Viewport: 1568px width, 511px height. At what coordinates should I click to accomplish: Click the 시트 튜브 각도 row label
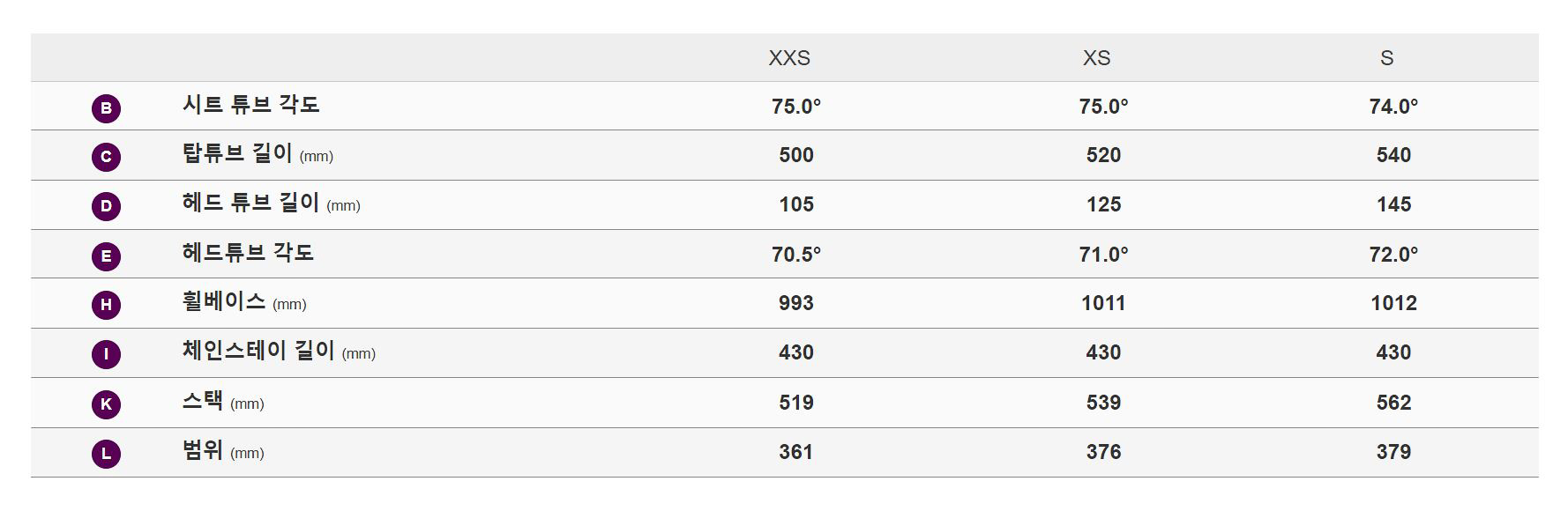251,105
